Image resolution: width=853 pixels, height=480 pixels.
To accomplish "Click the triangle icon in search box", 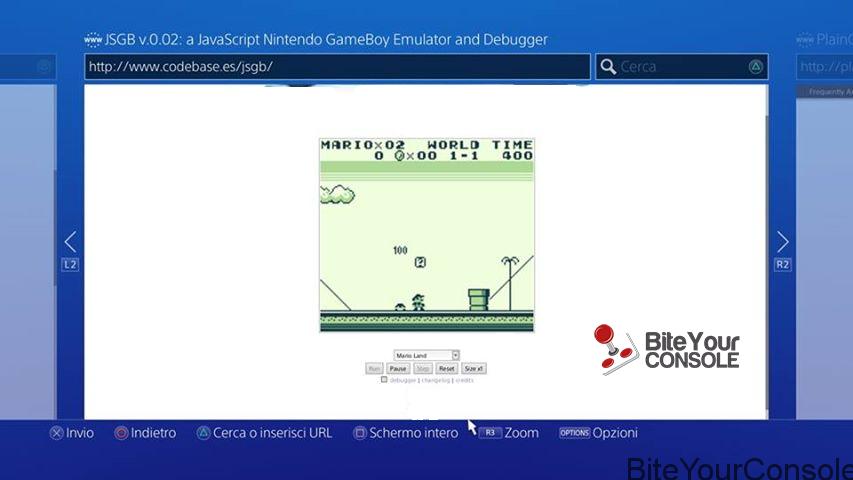I will [x=755, y=67].
